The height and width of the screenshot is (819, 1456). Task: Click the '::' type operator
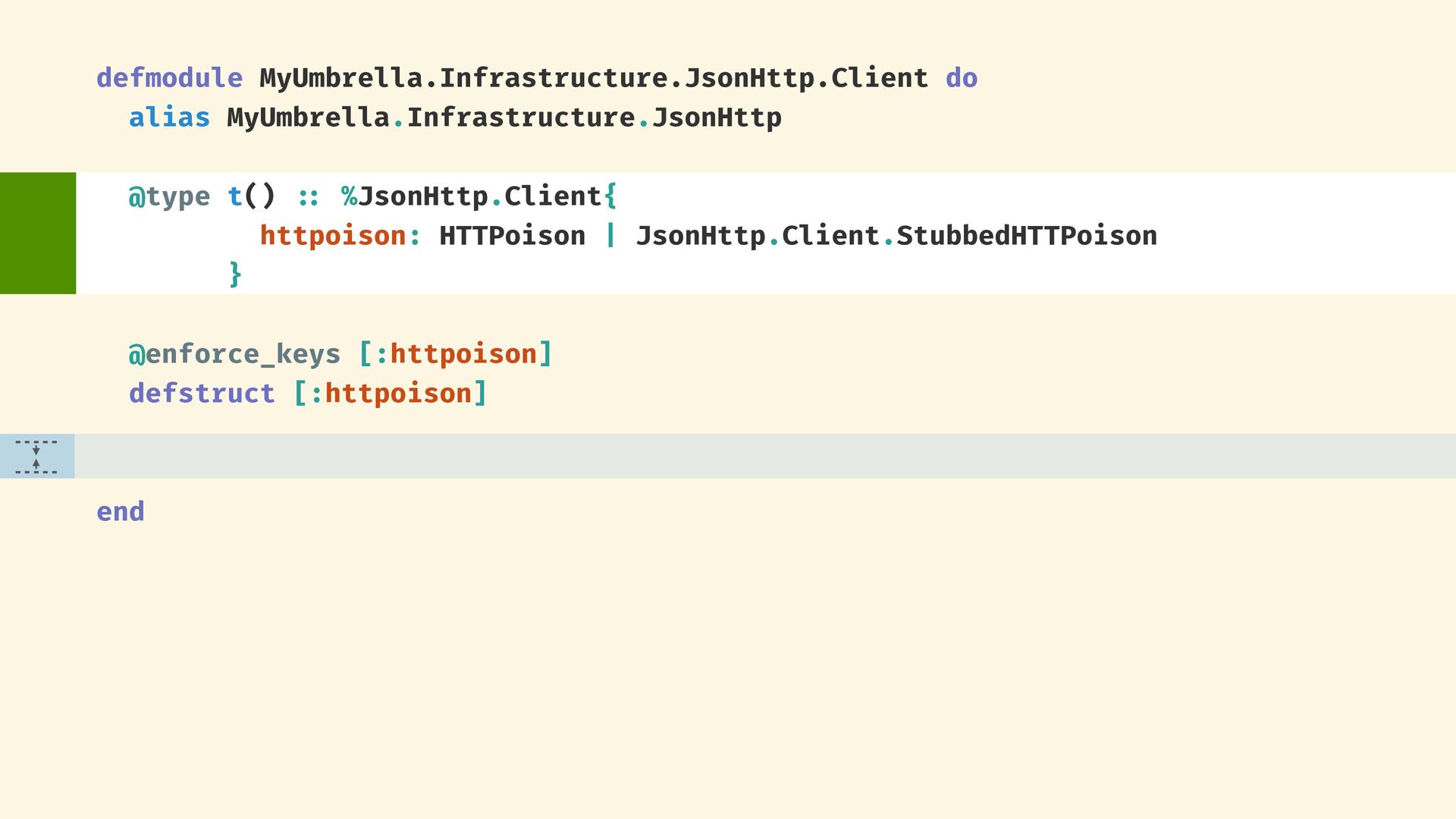(308, 197)
